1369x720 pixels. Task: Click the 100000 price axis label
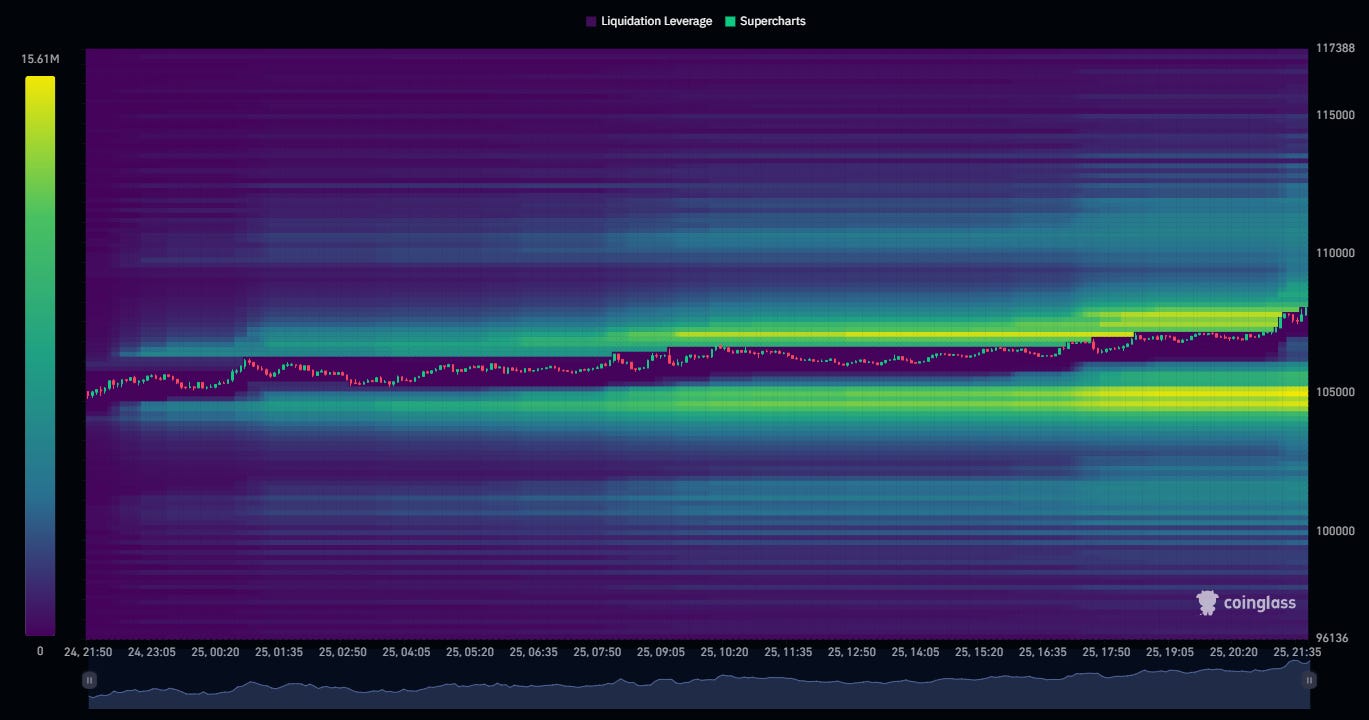(1335, 531)
